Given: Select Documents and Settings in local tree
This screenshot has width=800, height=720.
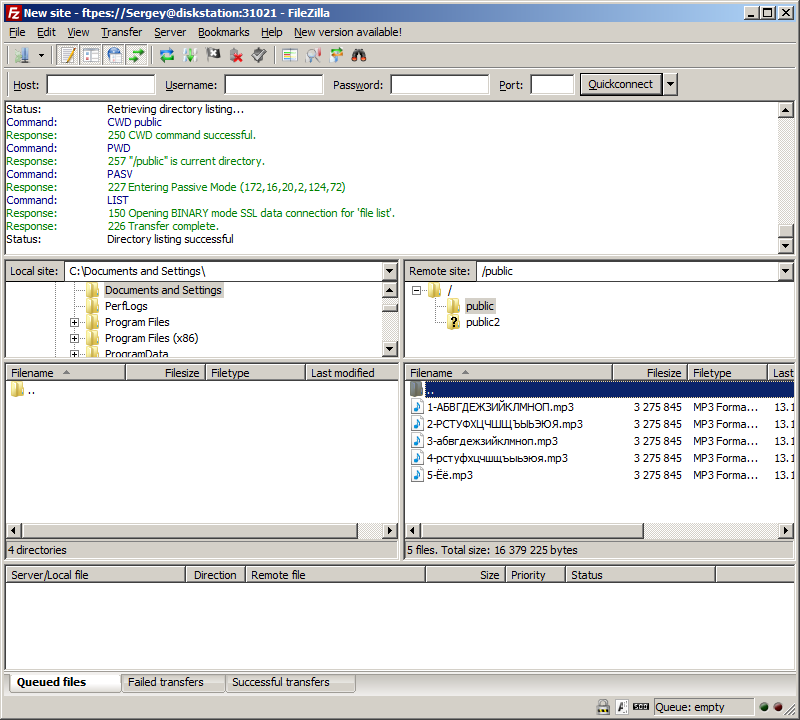Looking at the screenshot, I should [163, 290].
